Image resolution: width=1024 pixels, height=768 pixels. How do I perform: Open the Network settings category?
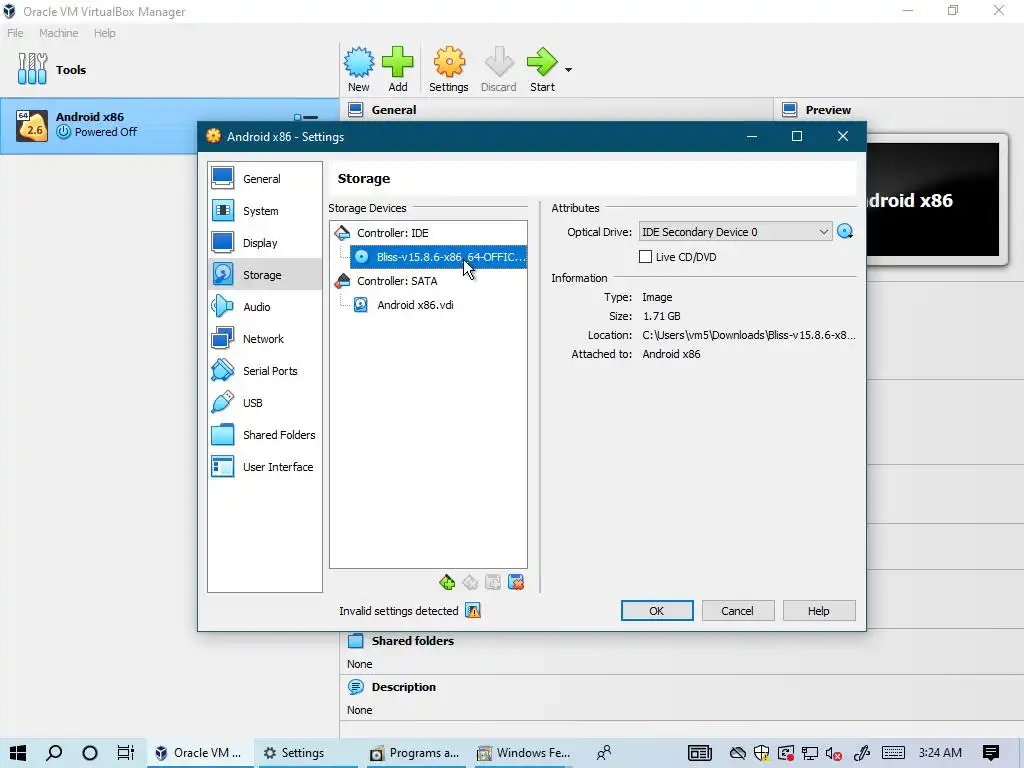click(x=264, y=339)
